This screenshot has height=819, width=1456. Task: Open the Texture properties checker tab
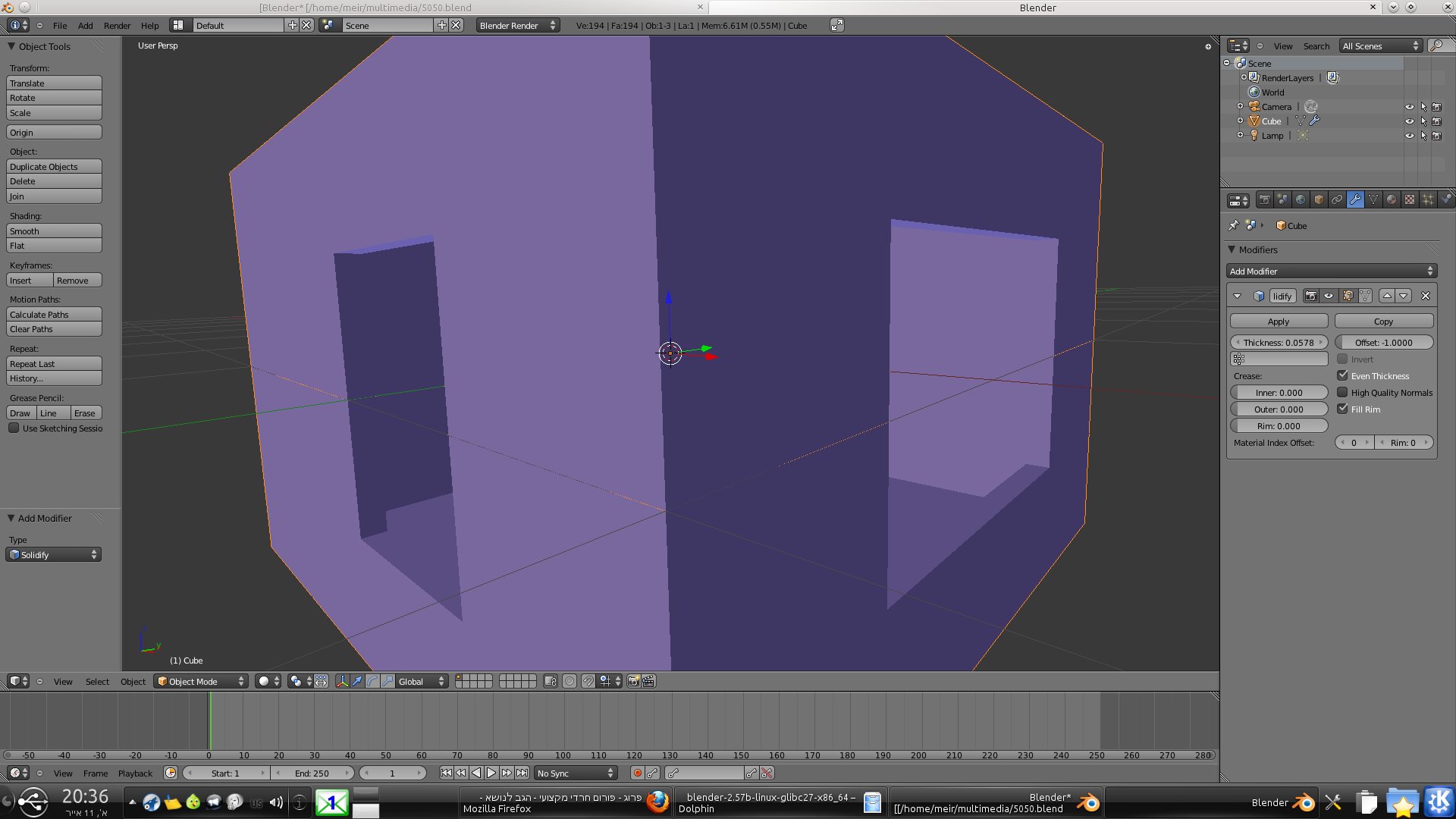(x=1410, y=200)
